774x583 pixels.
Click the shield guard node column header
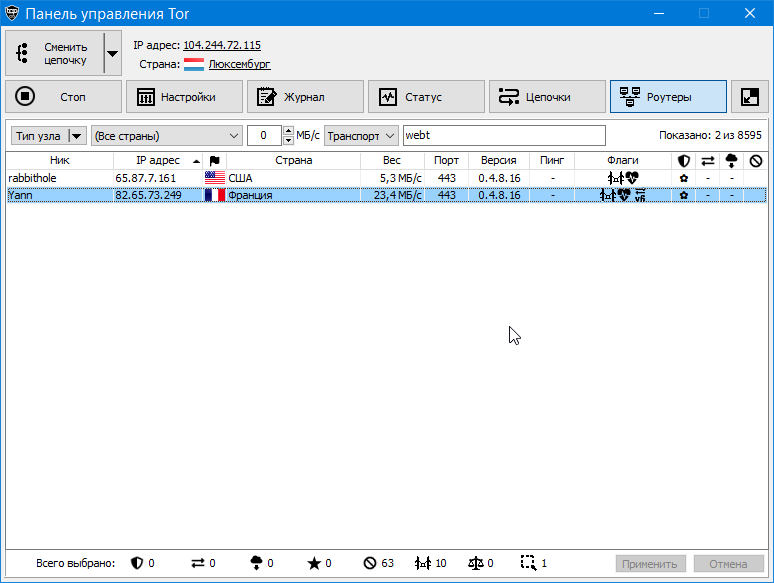coord(684,161)
